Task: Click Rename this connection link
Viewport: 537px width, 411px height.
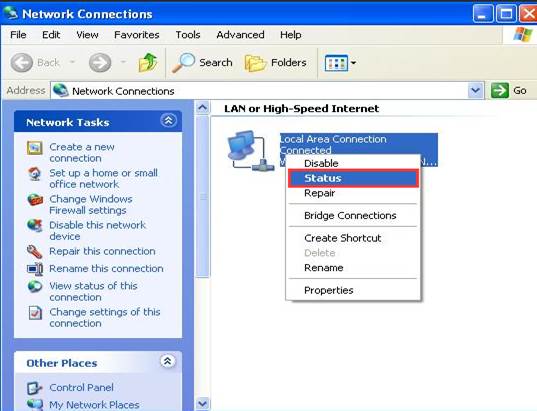Action: click(x=106, y=269)
